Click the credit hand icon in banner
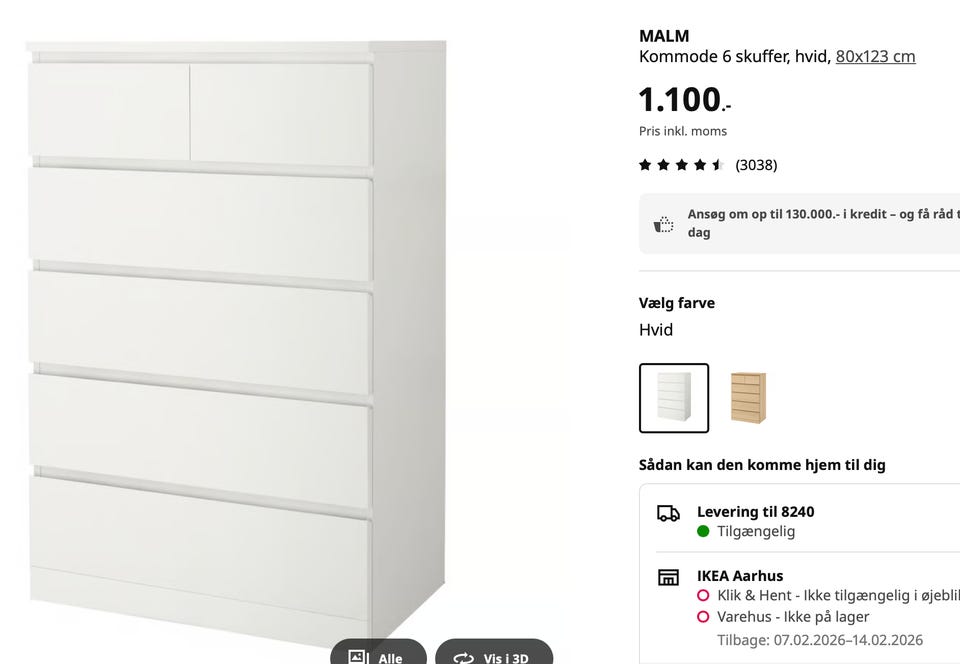This screenshot has width=960, height=664. click(664, 224)
